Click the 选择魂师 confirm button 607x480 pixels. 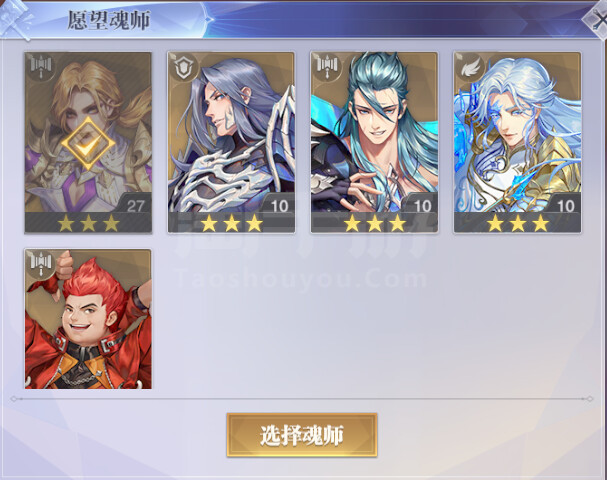tap(302, 435)
